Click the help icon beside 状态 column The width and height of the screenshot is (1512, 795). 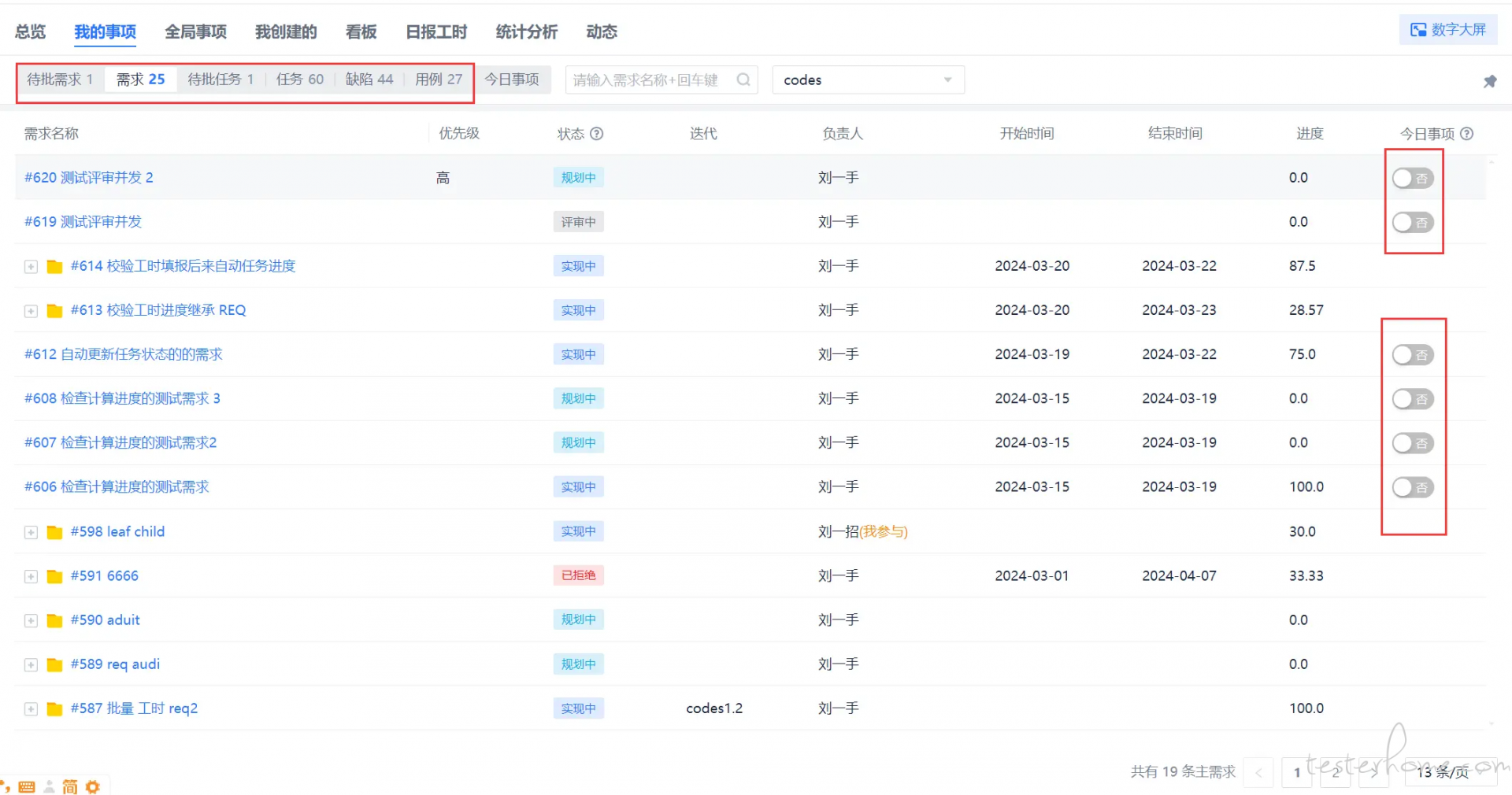click(x=597, y=134)
